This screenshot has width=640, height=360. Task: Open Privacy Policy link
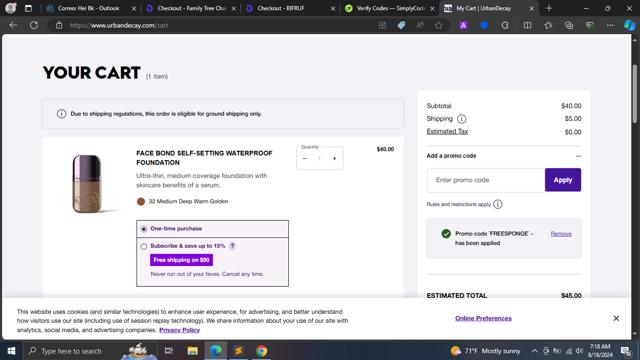[x=179, y=330]
